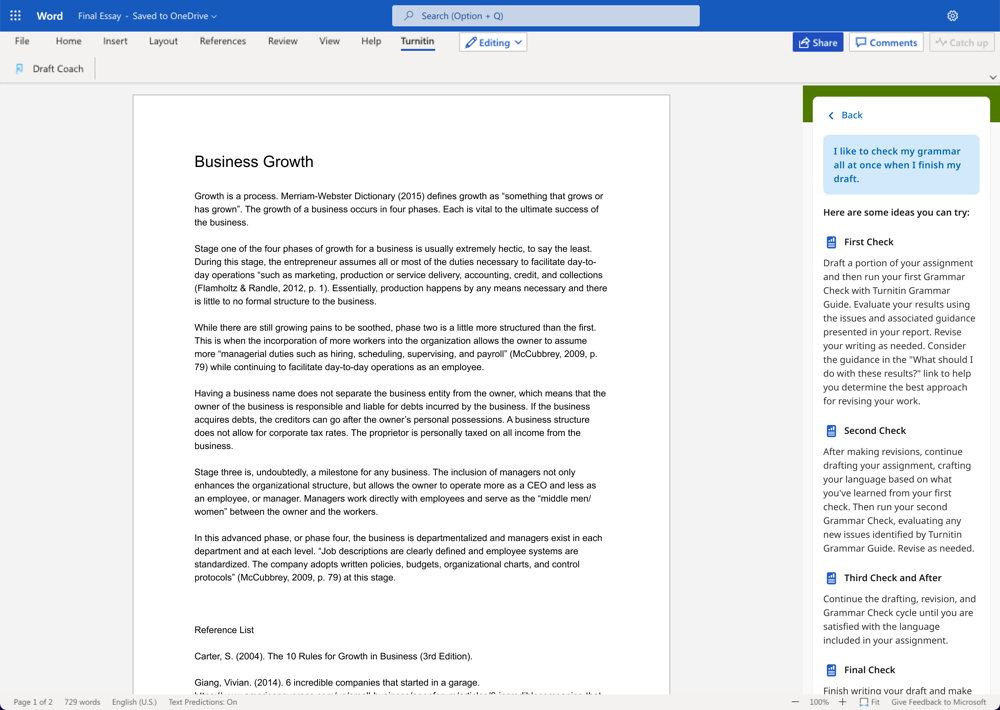Open the File menu
Image resolution: width=1000 pixels, height=710 pixels.
pyautogui.click(x=22, y=41)
